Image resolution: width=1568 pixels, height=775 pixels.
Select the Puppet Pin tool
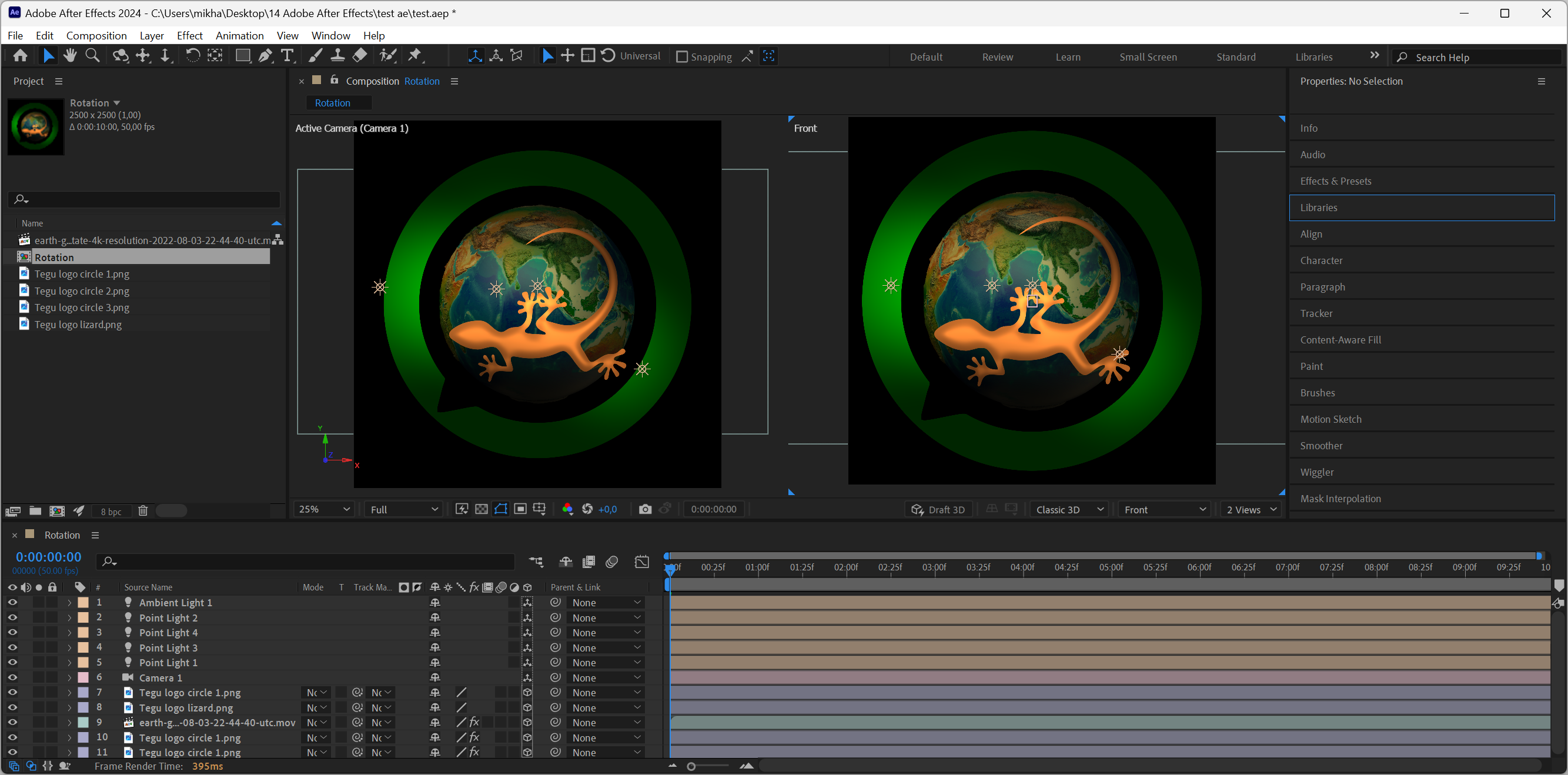415,56
